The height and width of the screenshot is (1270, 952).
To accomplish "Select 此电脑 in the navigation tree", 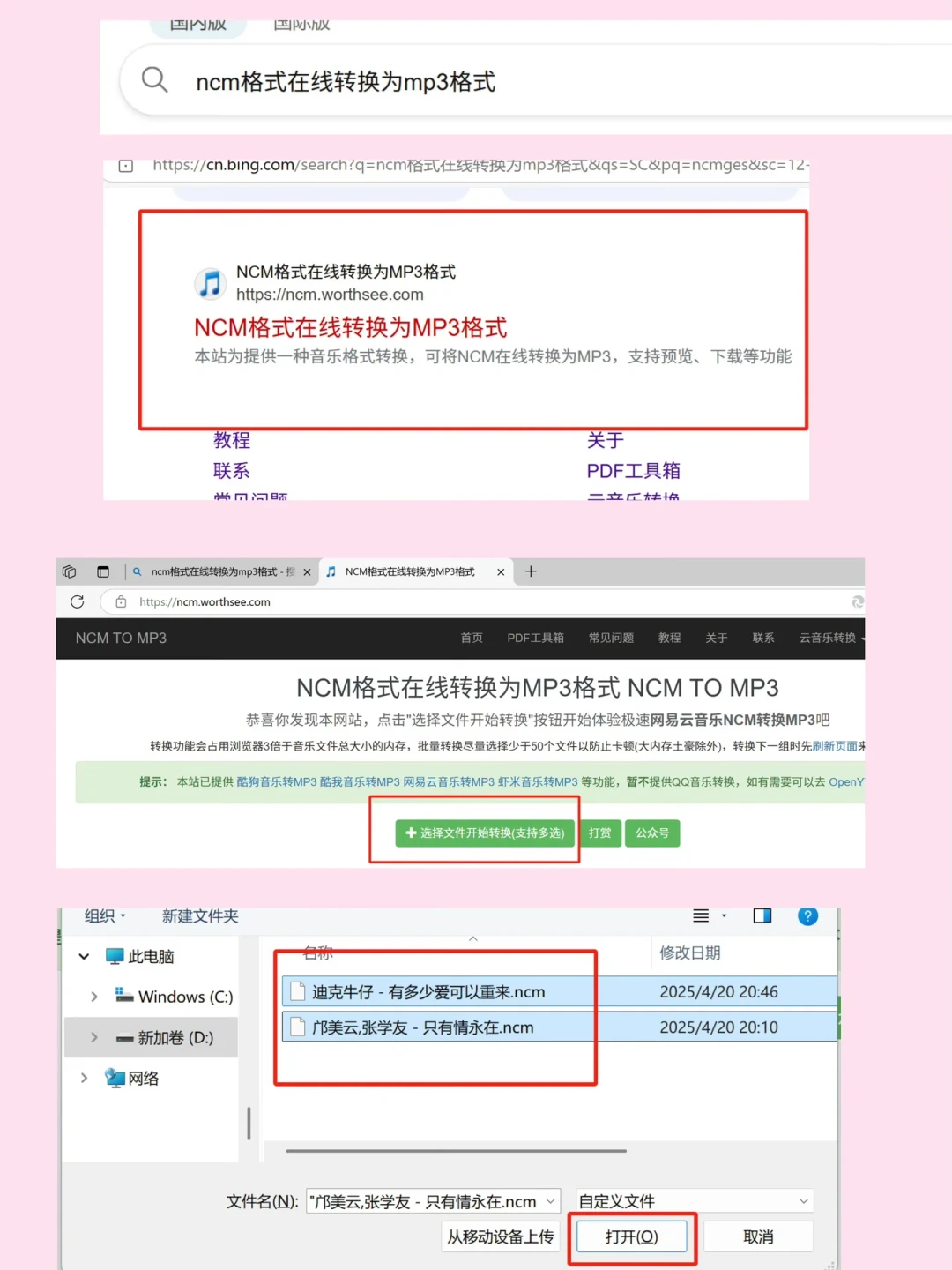I will pyautogui.click(x=140, y=957).
